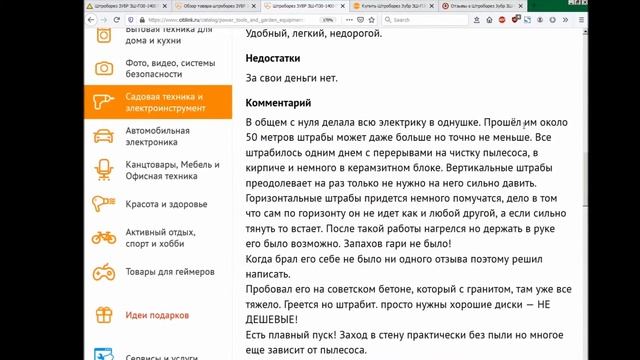
Task: Click the car category icon
Action: (104, 136)
